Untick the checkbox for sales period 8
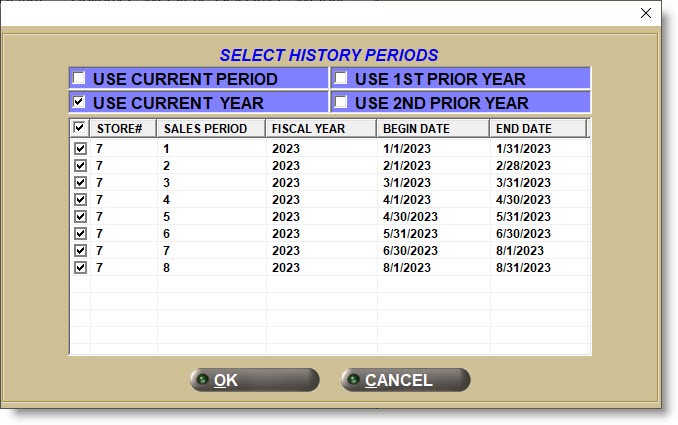The height and width of the screenshot is (425, 678). [x=80, y=267]
